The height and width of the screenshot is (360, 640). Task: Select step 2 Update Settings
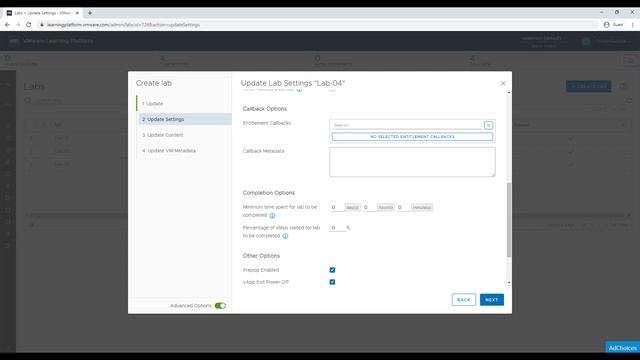click(184, 119)
